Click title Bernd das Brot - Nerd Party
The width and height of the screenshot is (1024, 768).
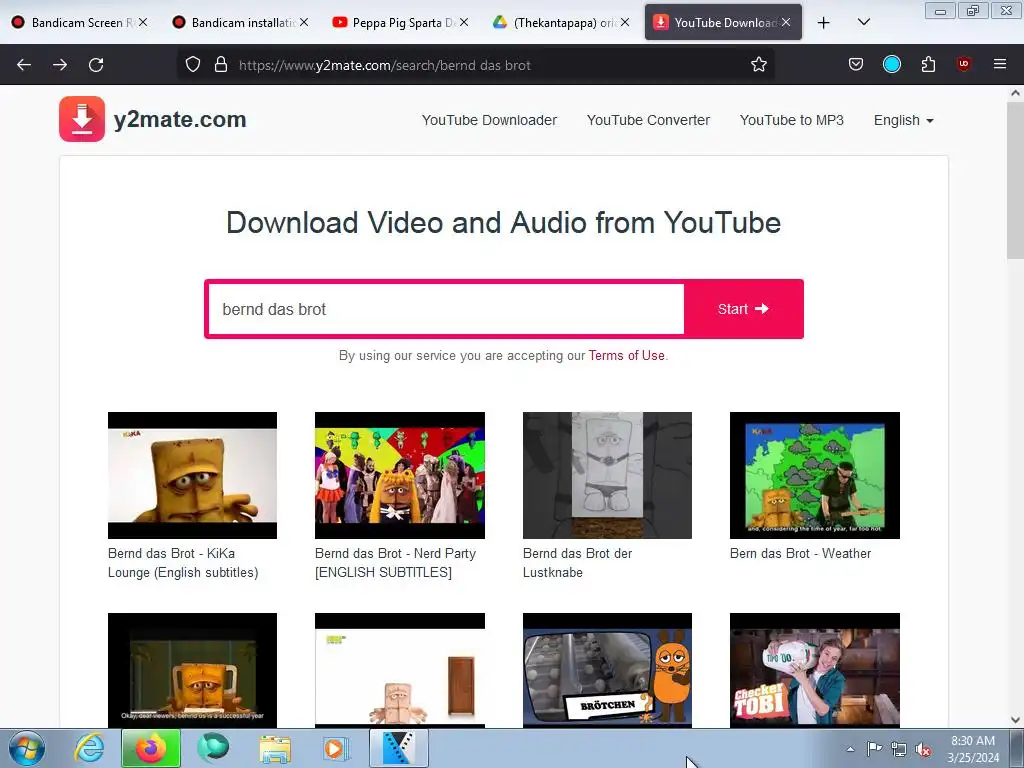(x=395, y=563)
